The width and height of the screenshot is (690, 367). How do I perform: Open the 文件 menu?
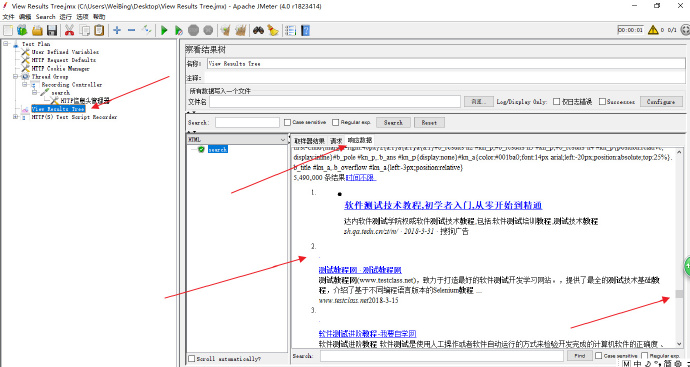(x=8, y=17)
